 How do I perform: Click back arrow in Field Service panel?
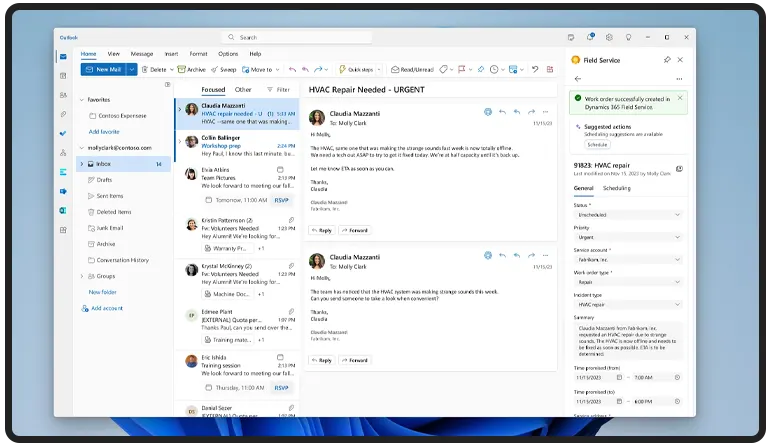[x=577, y=78]
